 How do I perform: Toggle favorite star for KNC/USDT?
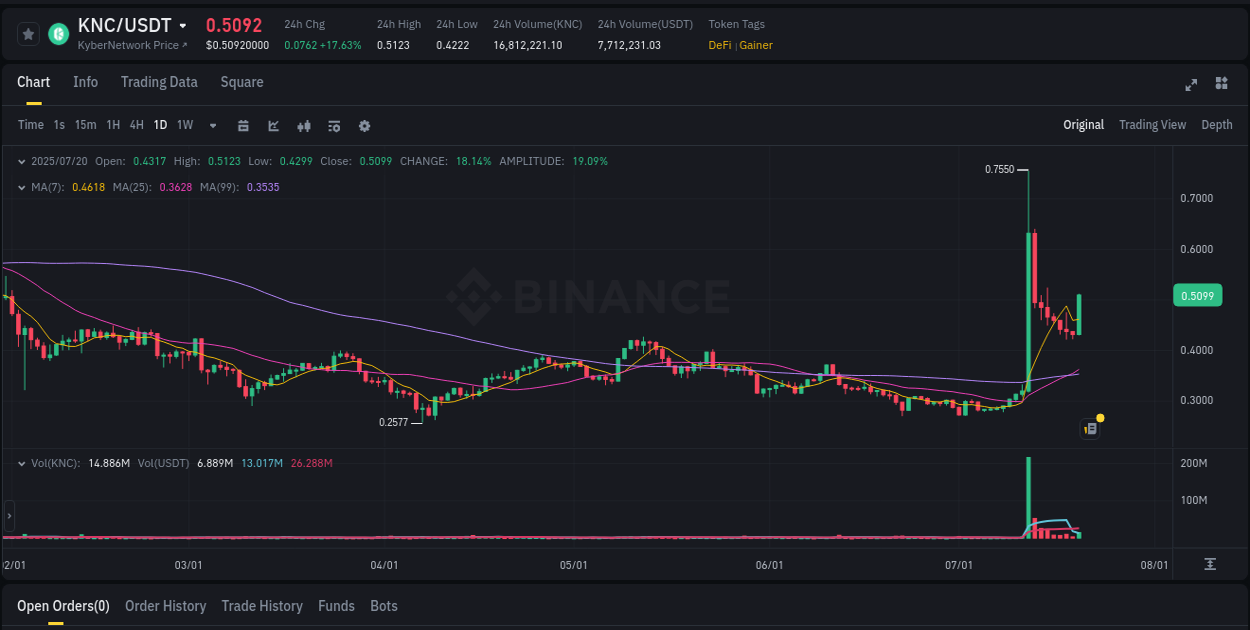[28, 33]
